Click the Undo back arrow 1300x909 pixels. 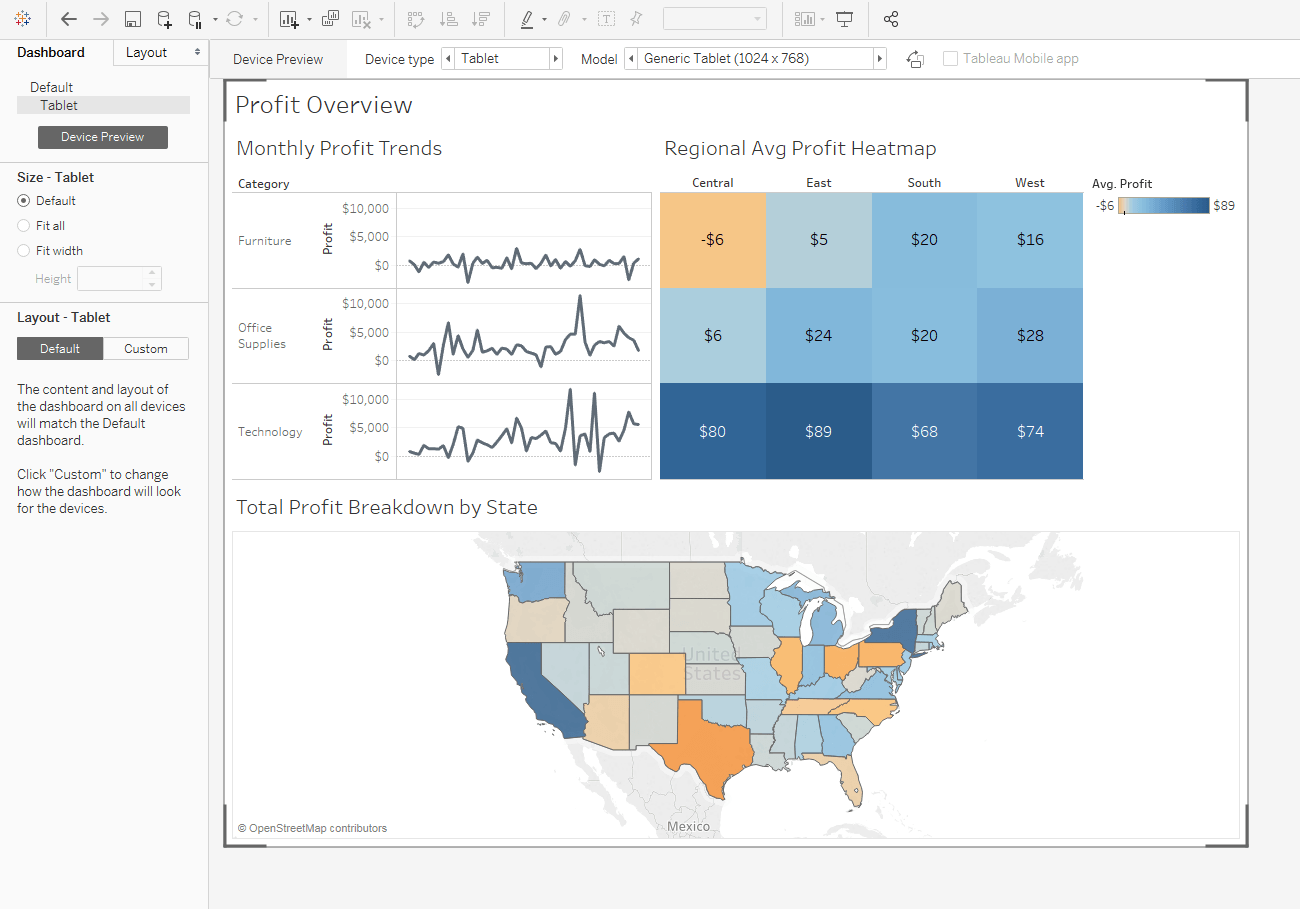coord(69,19)
